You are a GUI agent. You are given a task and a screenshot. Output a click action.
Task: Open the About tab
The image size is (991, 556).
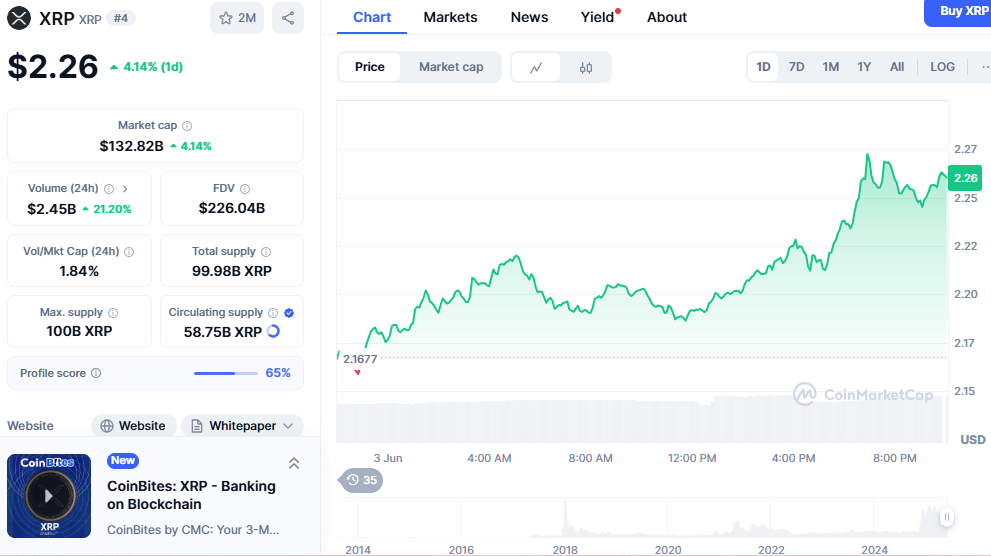point(667,18)
